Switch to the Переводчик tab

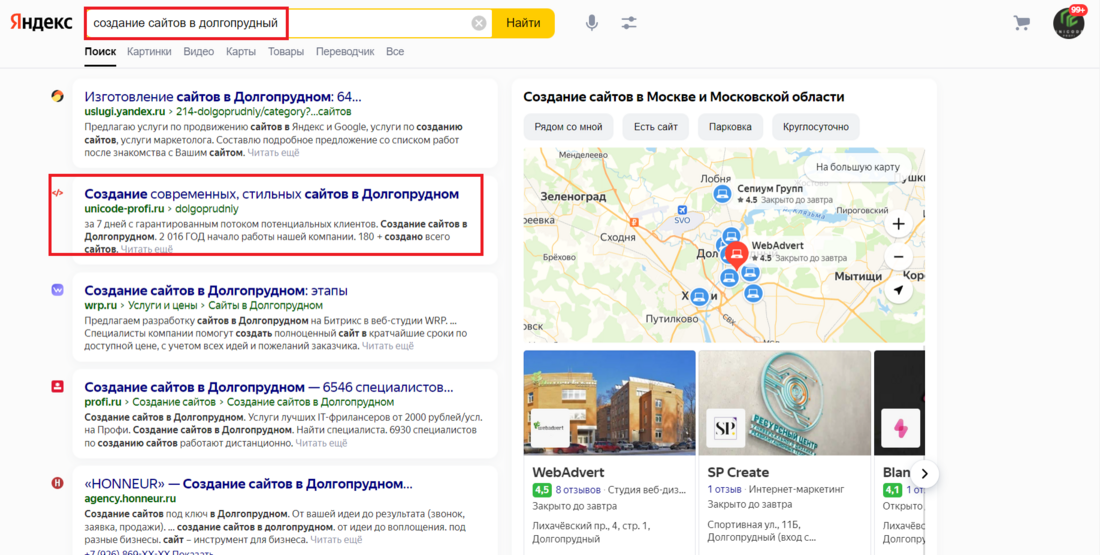(344, 51)
